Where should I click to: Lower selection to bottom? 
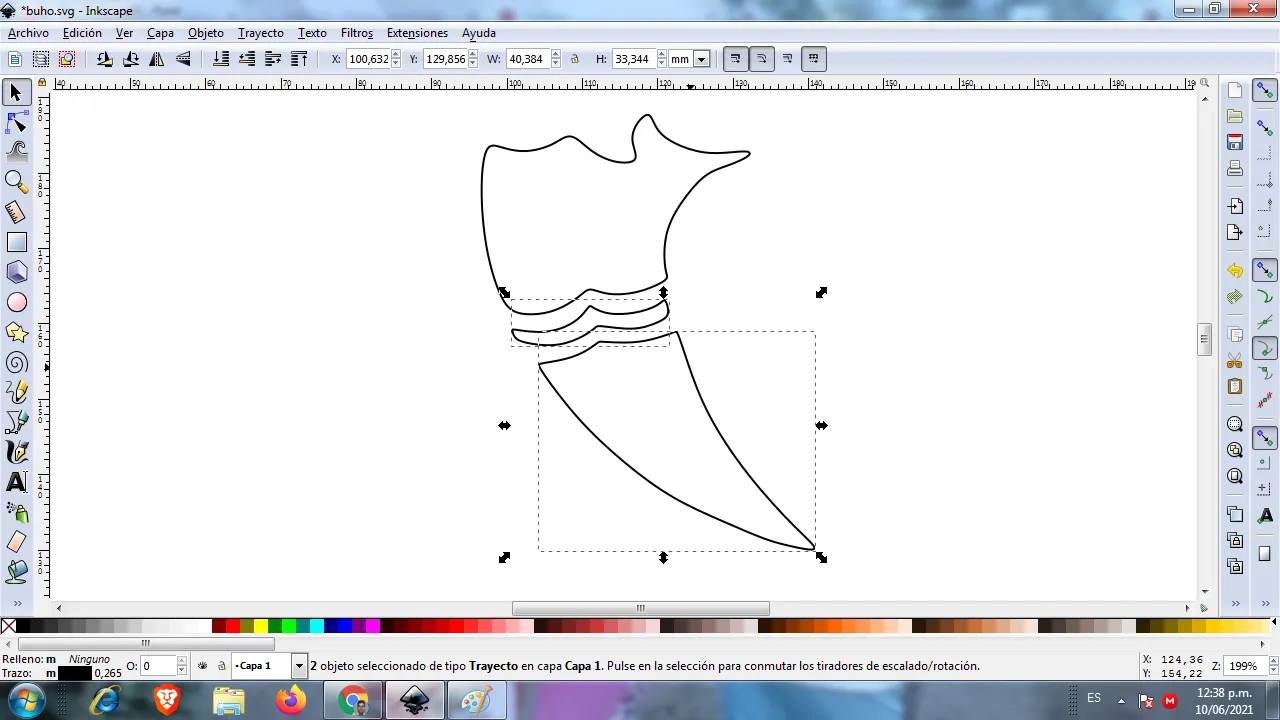click(221, 59)
